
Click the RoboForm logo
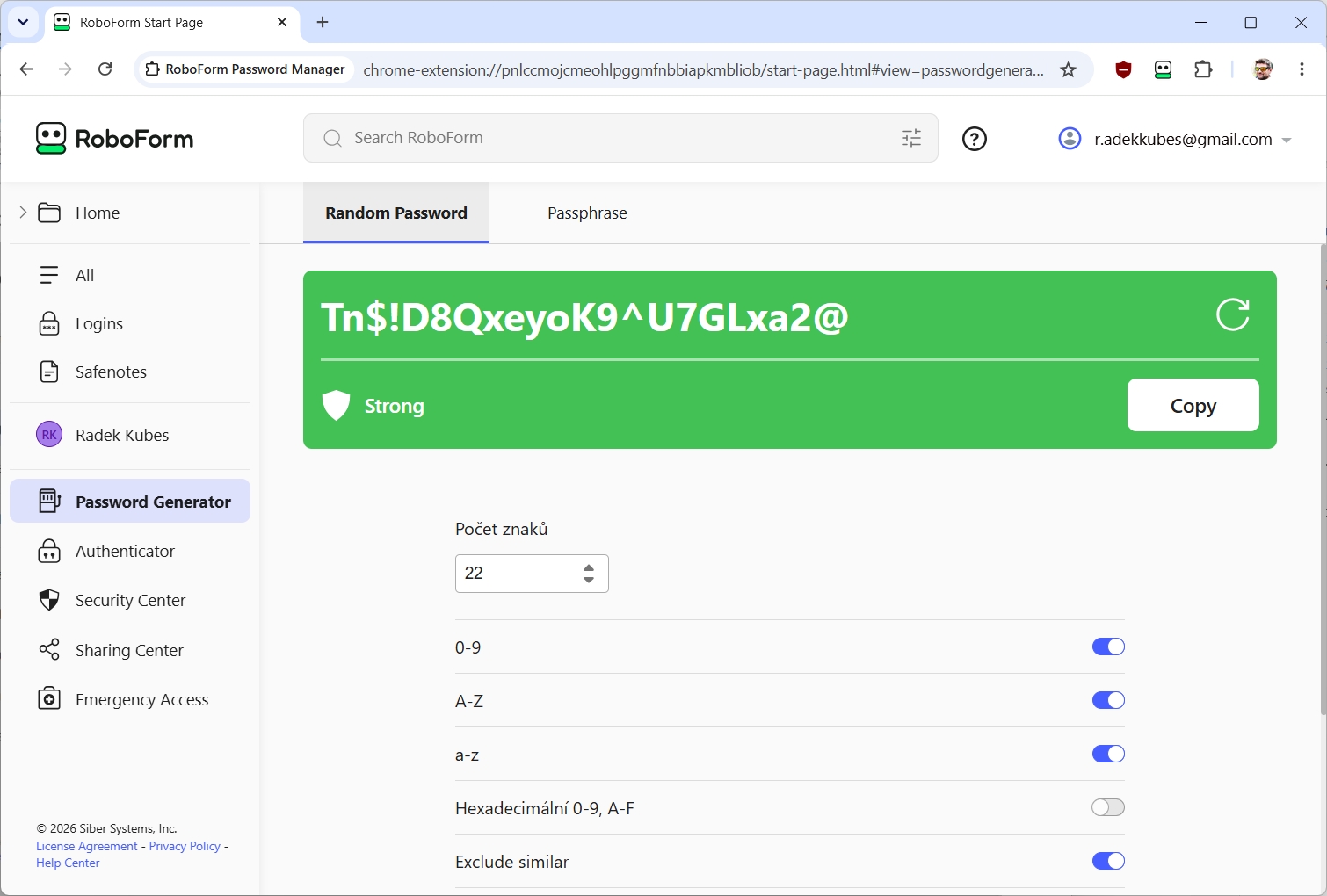coord(114,139)
